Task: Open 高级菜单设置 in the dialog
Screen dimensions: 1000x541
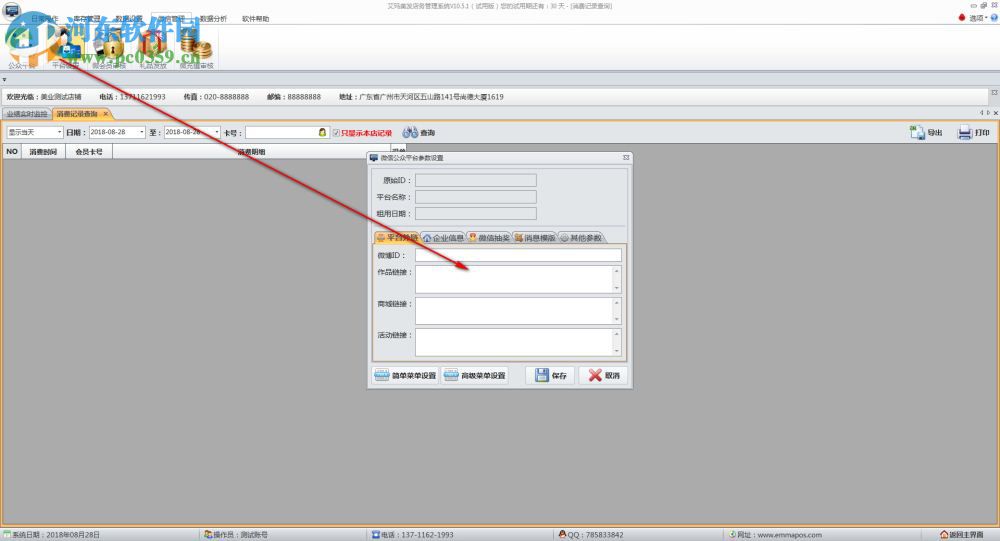Action: (474, 375)
